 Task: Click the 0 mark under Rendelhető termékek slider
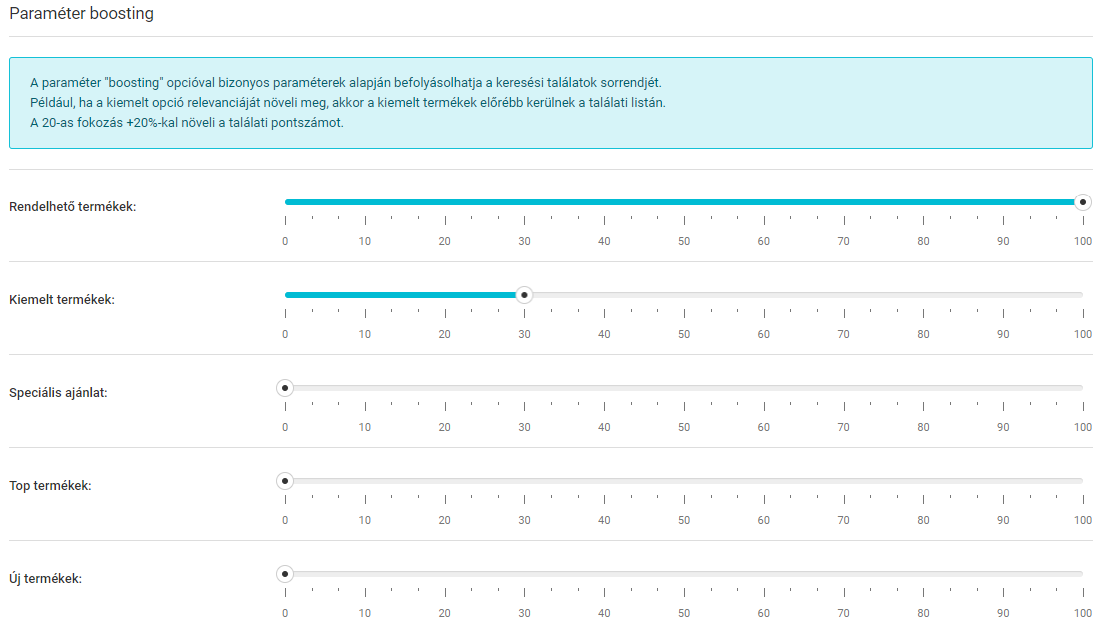point(285,241)
